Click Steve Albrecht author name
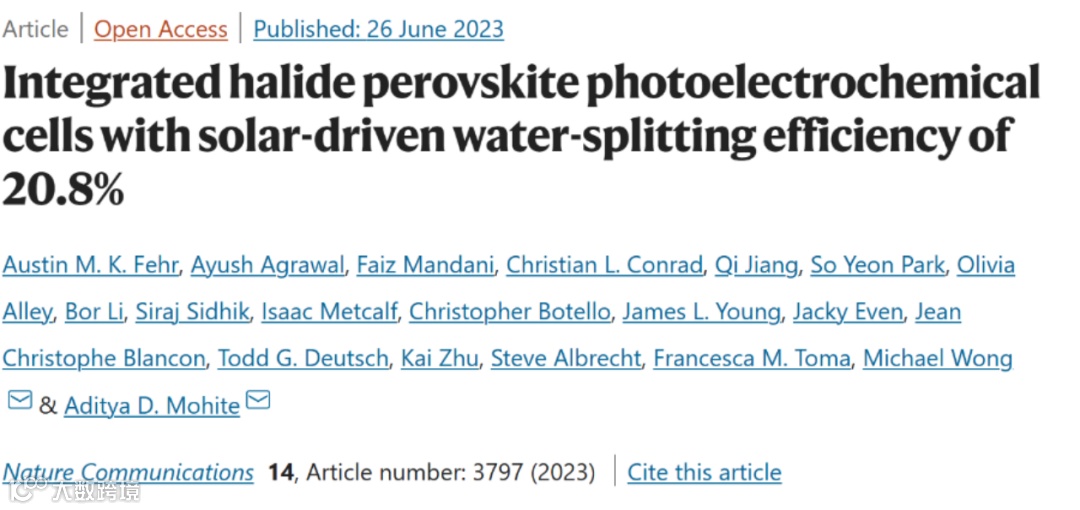The height and width of the screenshot is (510, 1080). point(565,358)
